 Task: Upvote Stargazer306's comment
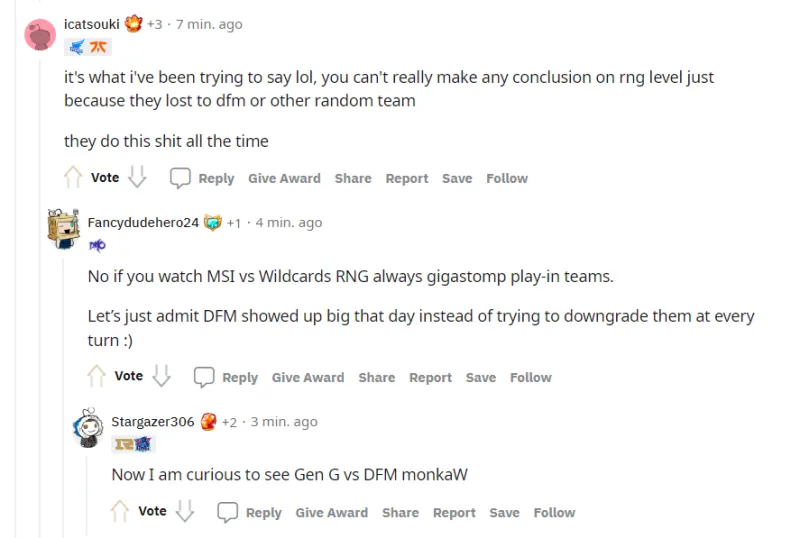[120, 512]
